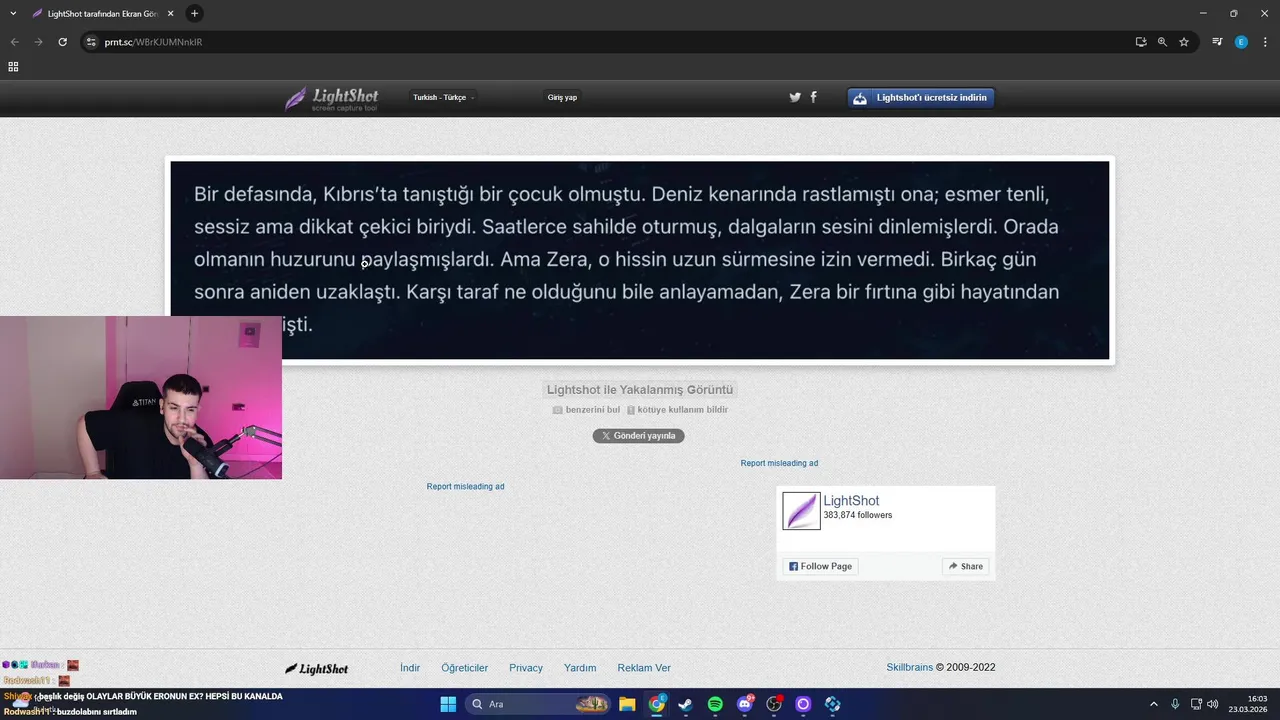Click footer LightShot logo

316,668
